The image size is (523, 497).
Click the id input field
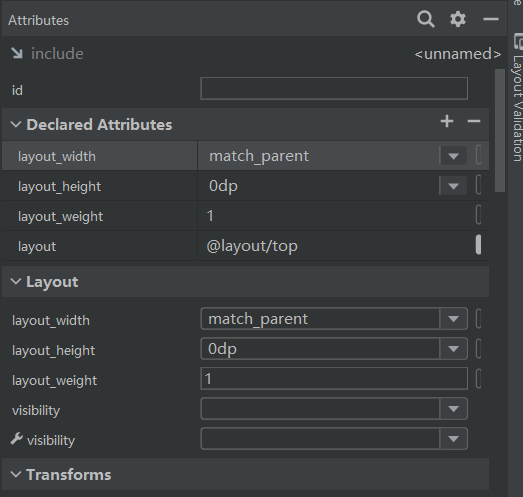click(x=334, y=89)
